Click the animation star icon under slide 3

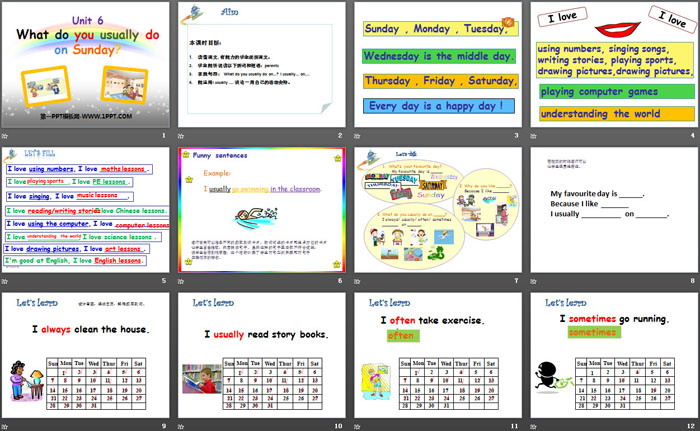coord(357,136)
